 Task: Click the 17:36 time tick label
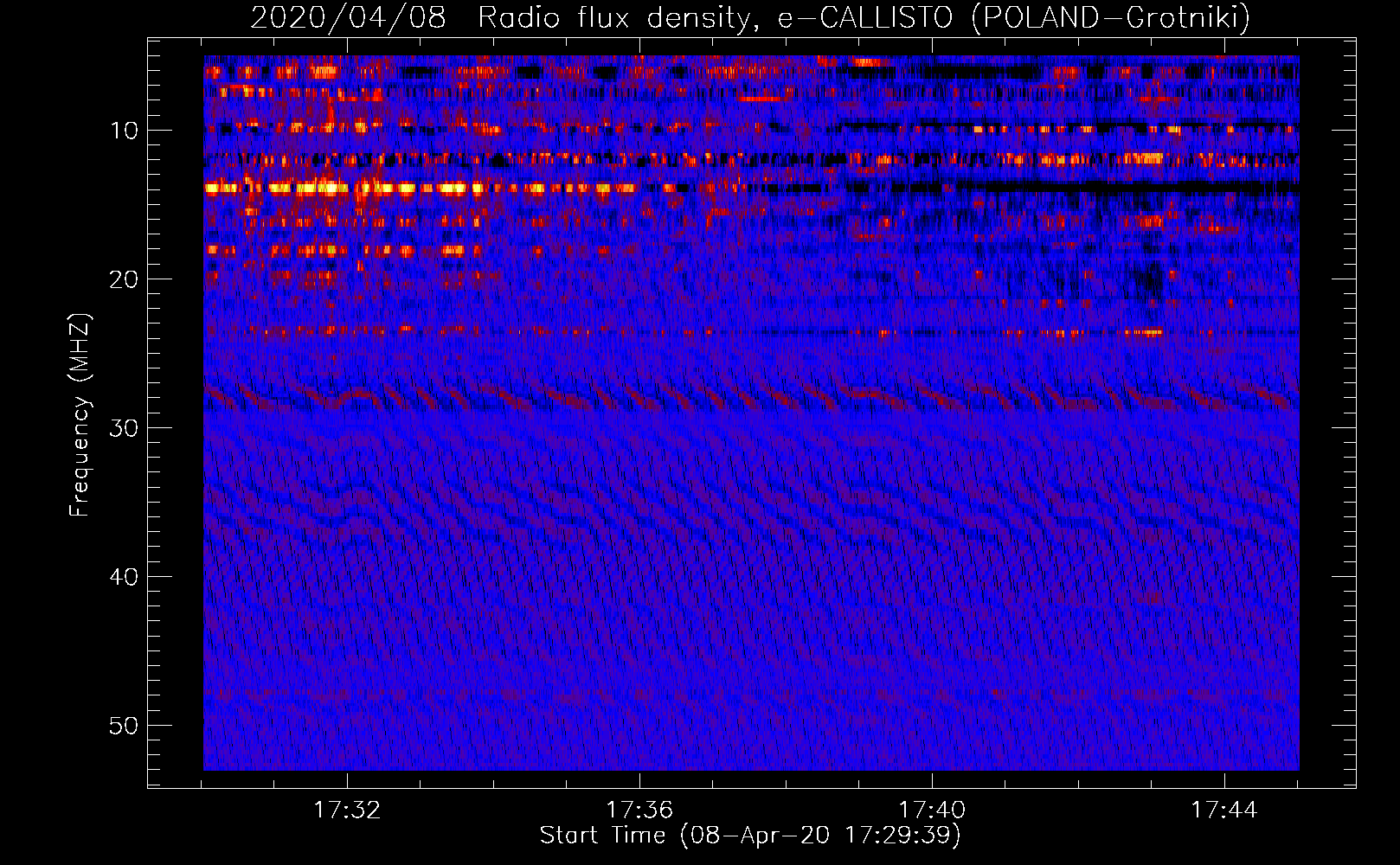point(639,810)
